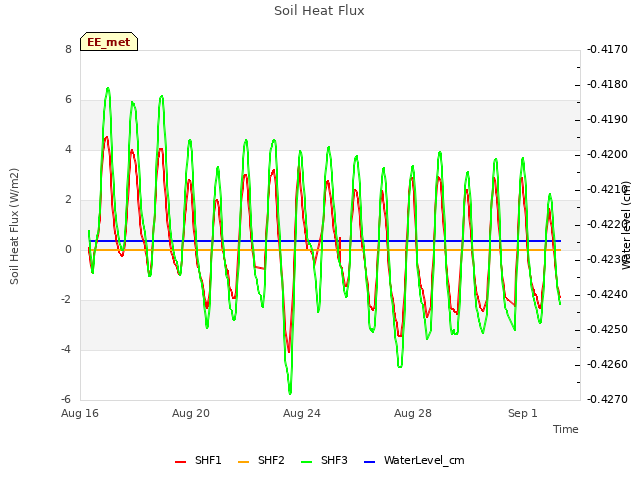640x480 pixels.
Task: Click the Aug 28 x-axis tick label
Action: 413,413
